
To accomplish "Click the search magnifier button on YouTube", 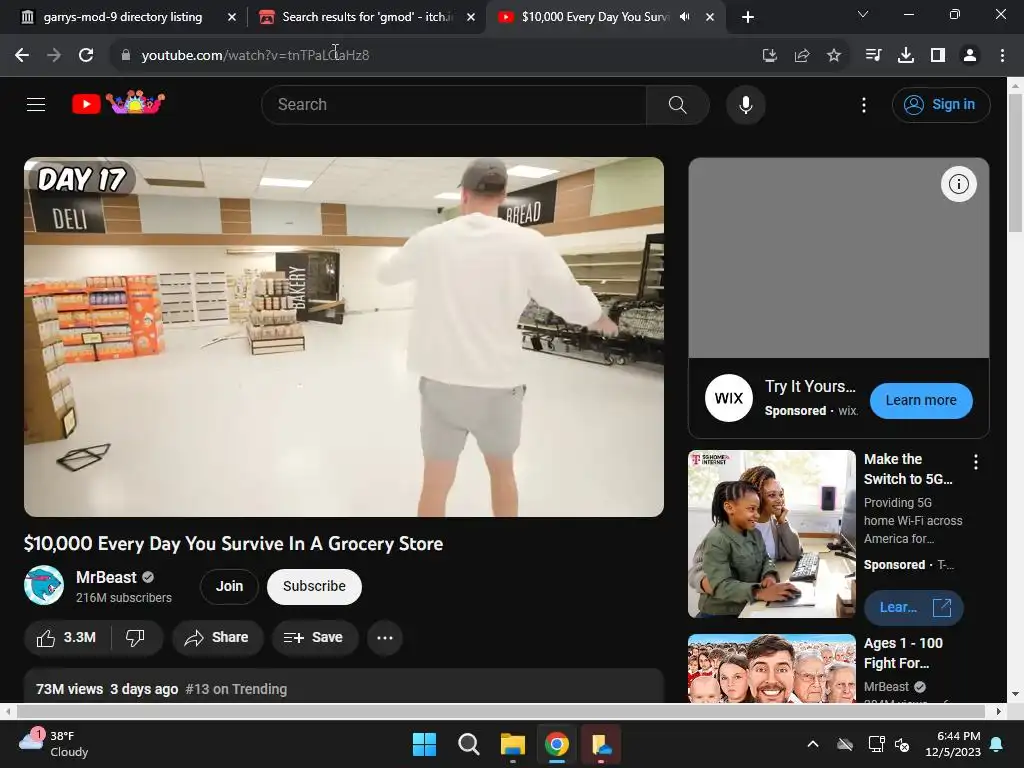I will pos(677,104).
